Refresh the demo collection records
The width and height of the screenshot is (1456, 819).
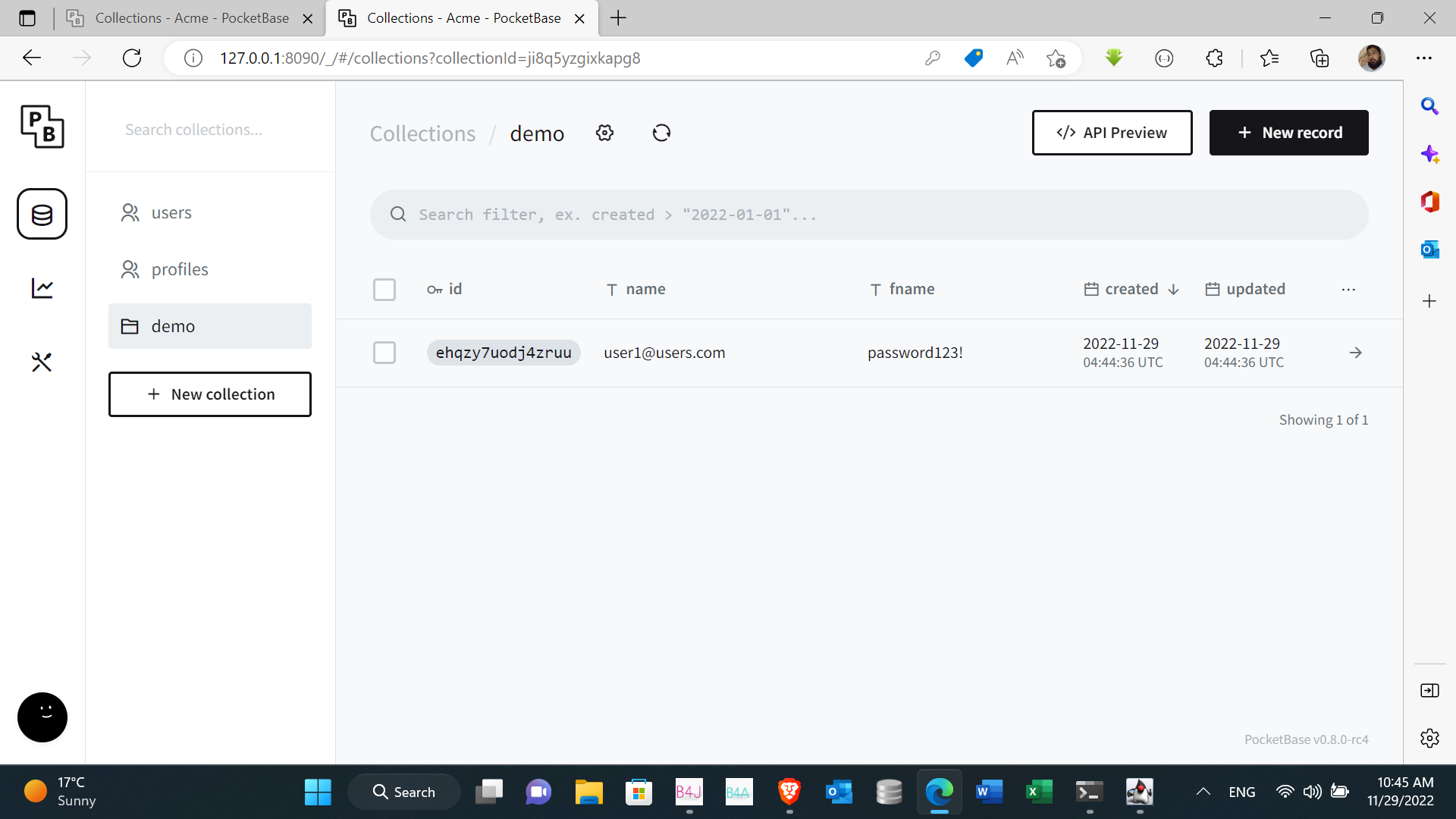click(x=661, y=133)
